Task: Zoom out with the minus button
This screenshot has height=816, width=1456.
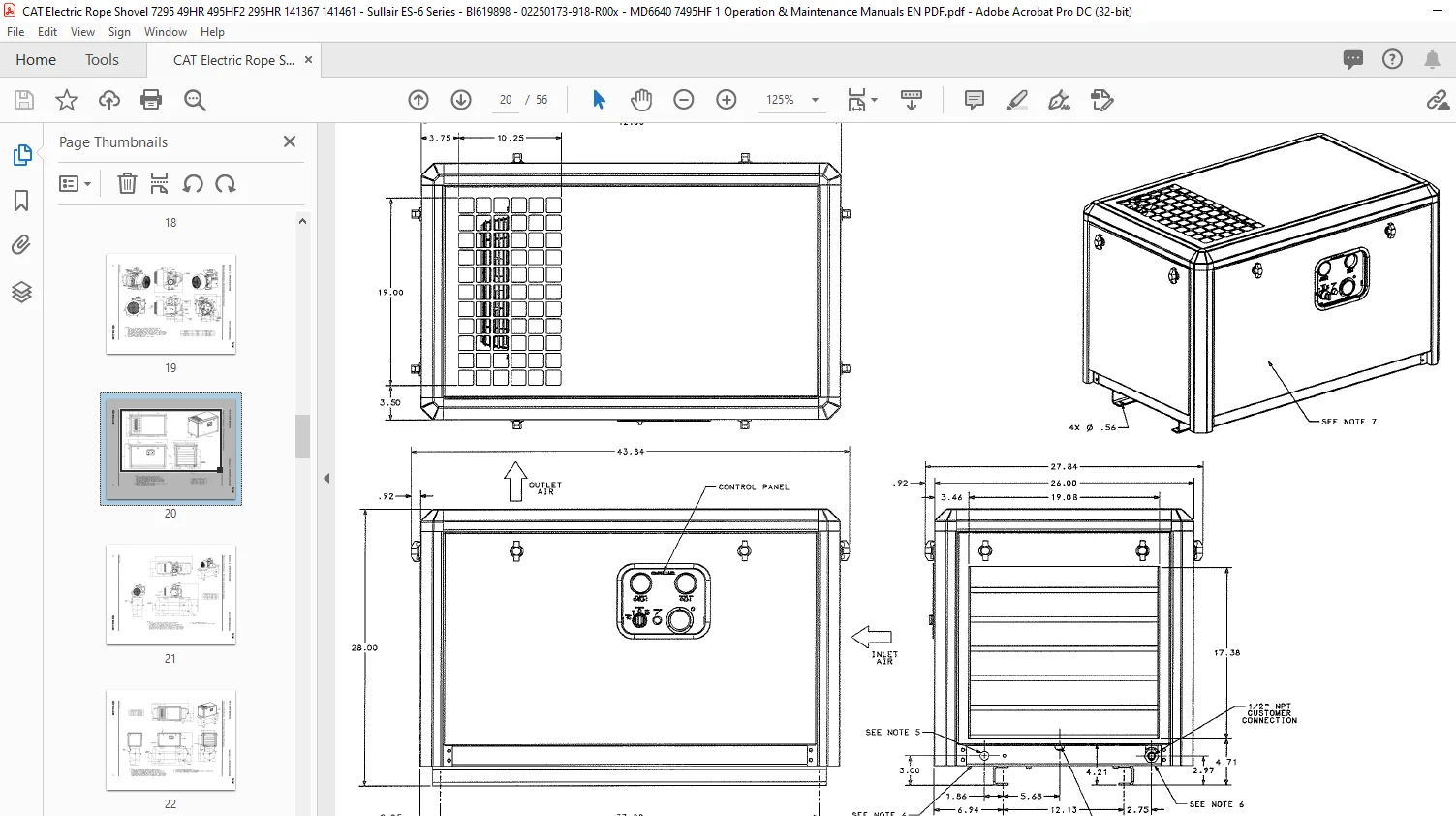Action: tap(684, 100)
